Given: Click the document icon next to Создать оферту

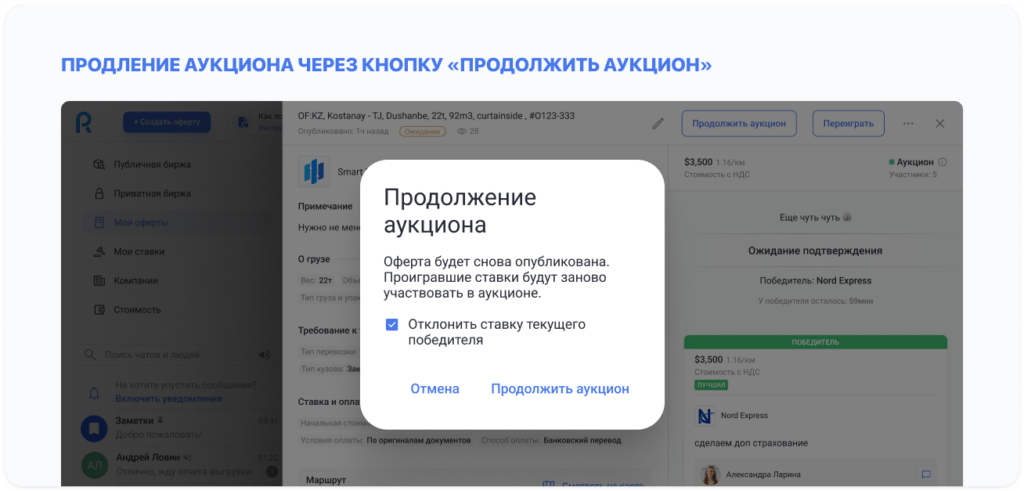Looking at the screenshot, I should click(x=243, y=122).
